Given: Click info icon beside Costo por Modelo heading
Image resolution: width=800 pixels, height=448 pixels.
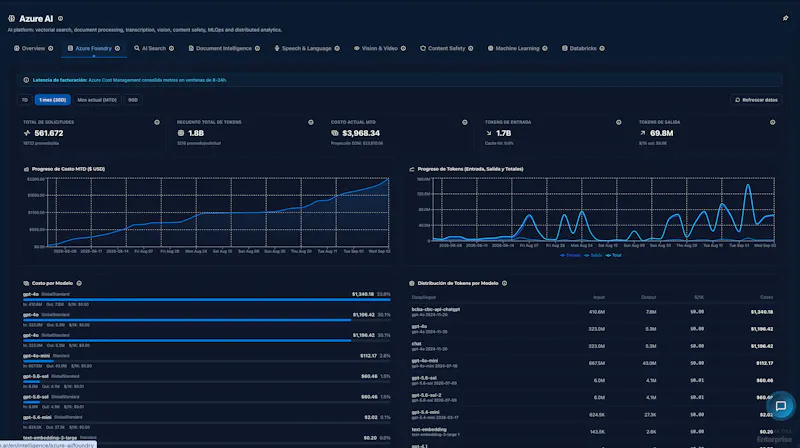Looking at the screenshot, I should pos(79,283).
